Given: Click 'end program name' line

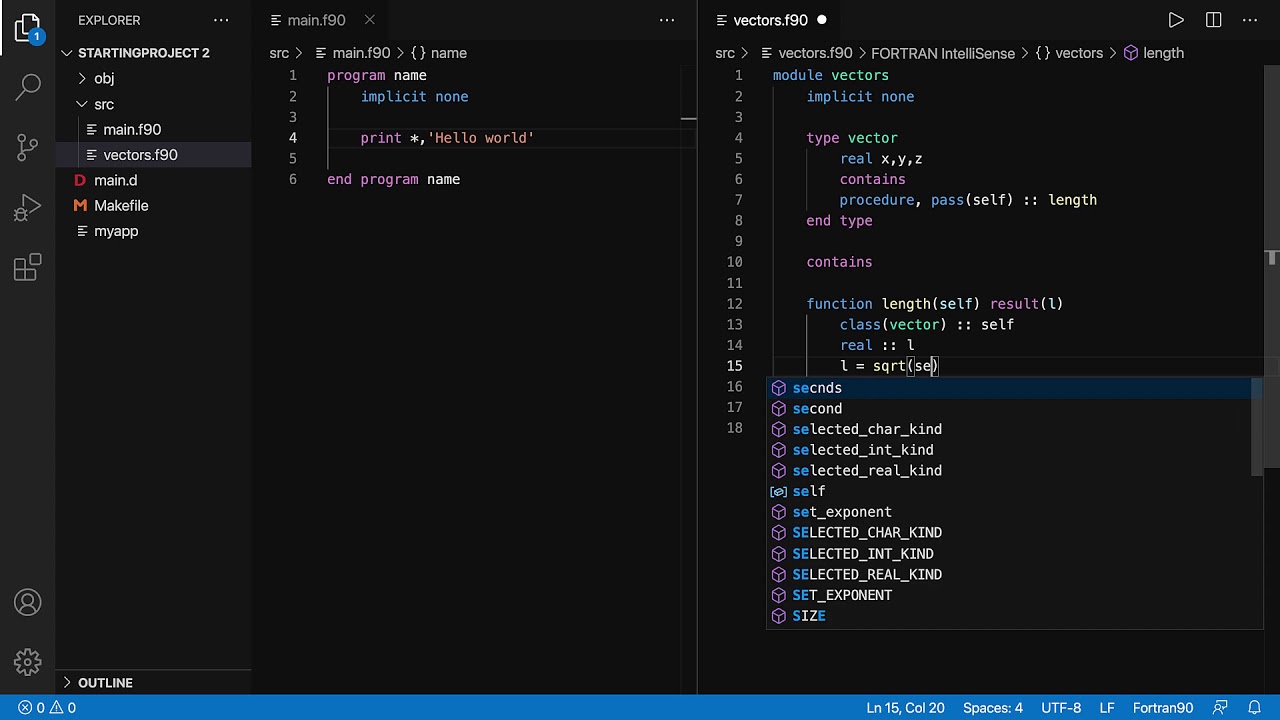Looking at the screenshot, I should (x=393, y=180).
